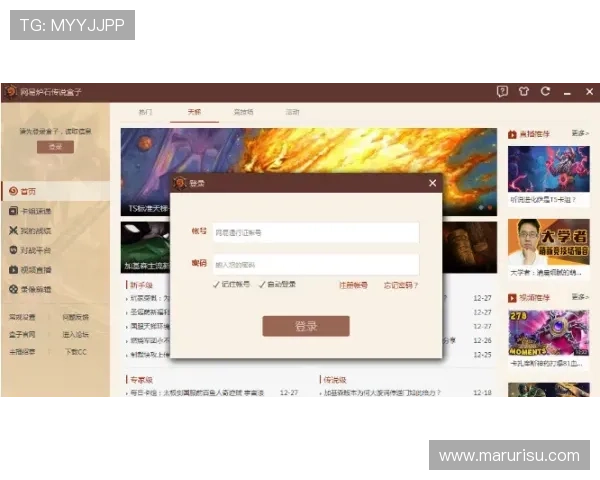The width and height of the screenshot is (600, 480).
Task: Switch to the 热门 tab
Action: pos(145,112)
